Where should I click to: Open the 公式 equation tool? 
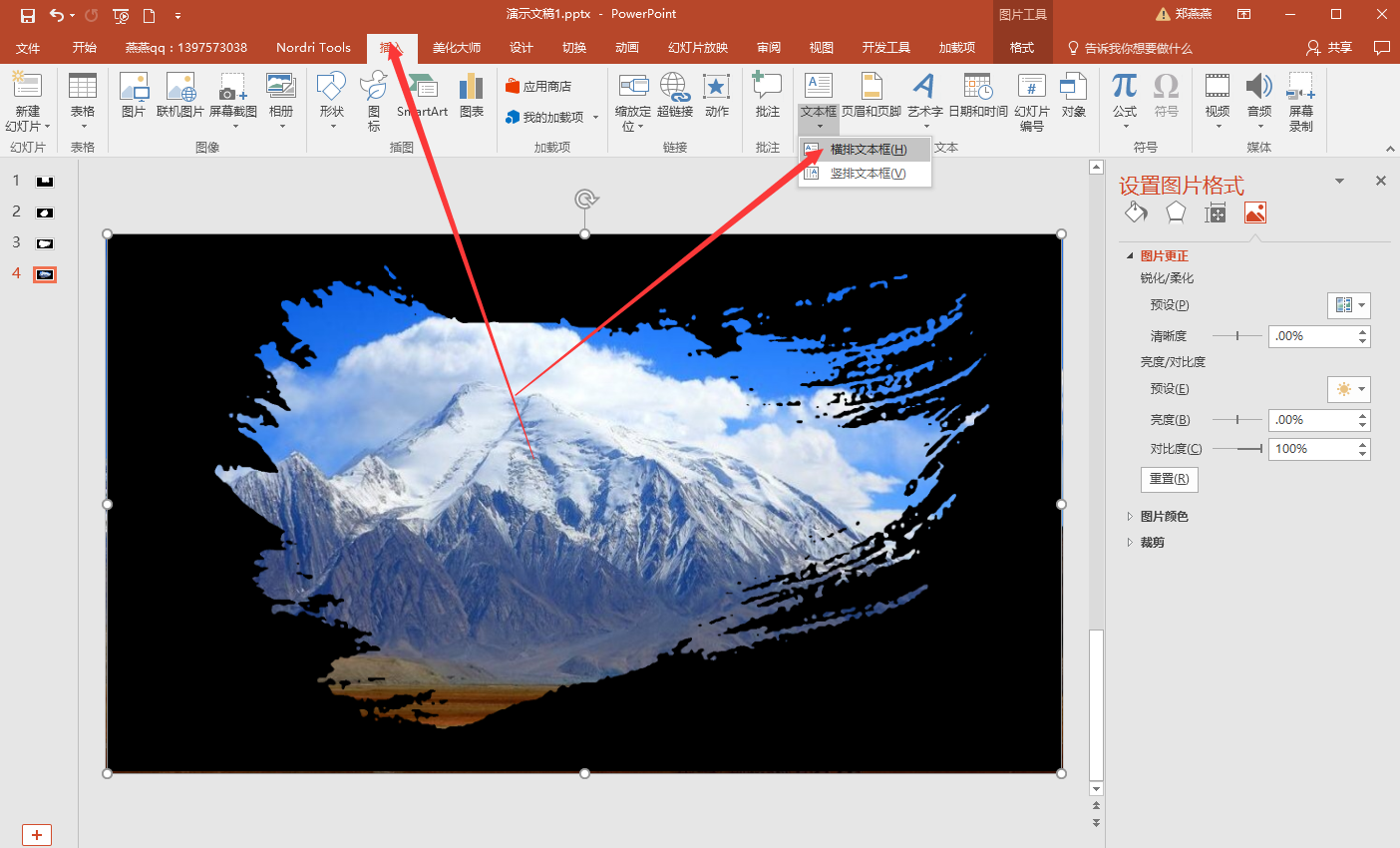1125,95
